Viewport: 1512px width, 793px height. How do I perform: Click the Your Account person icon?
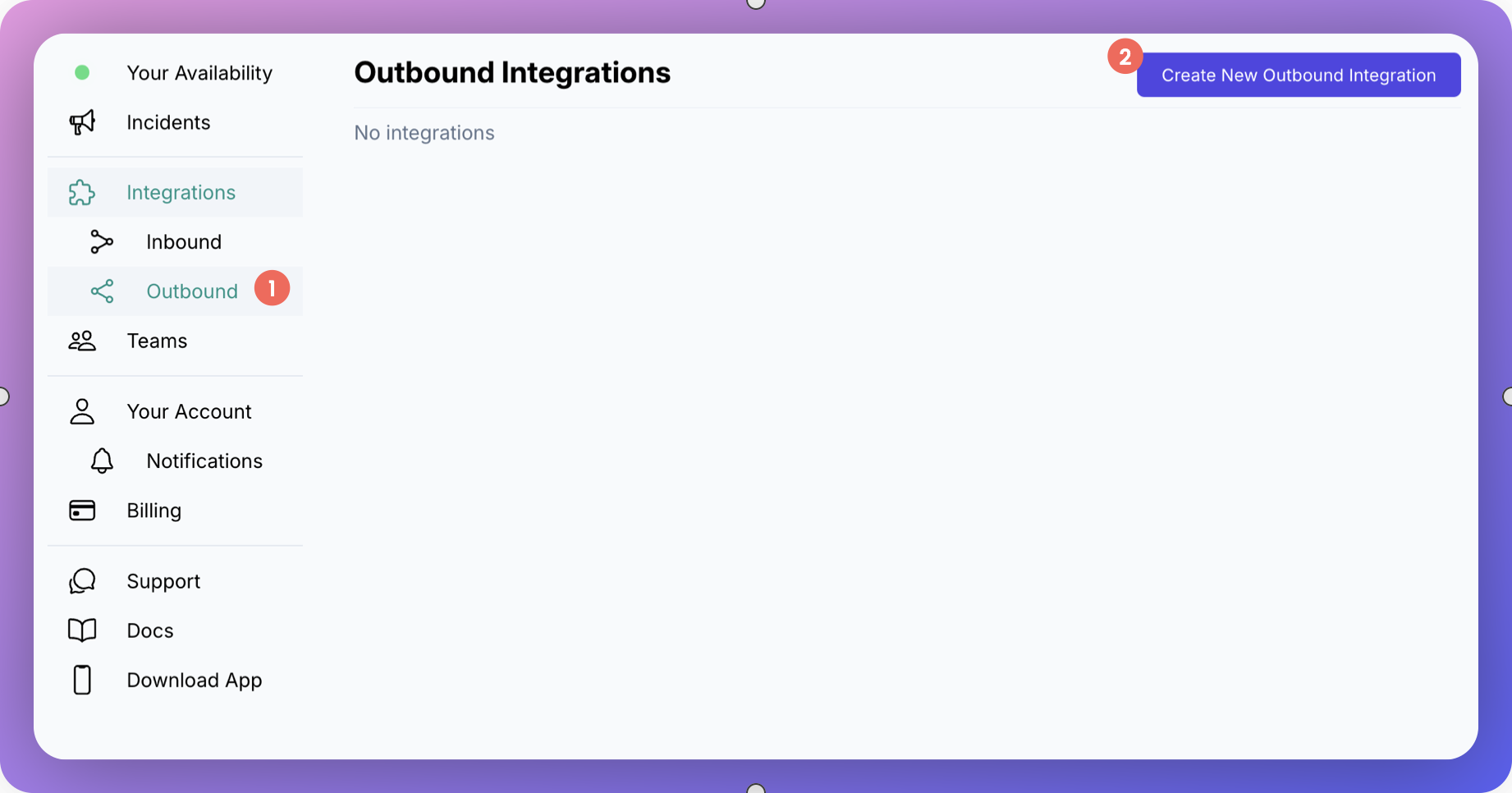(82, 411)
